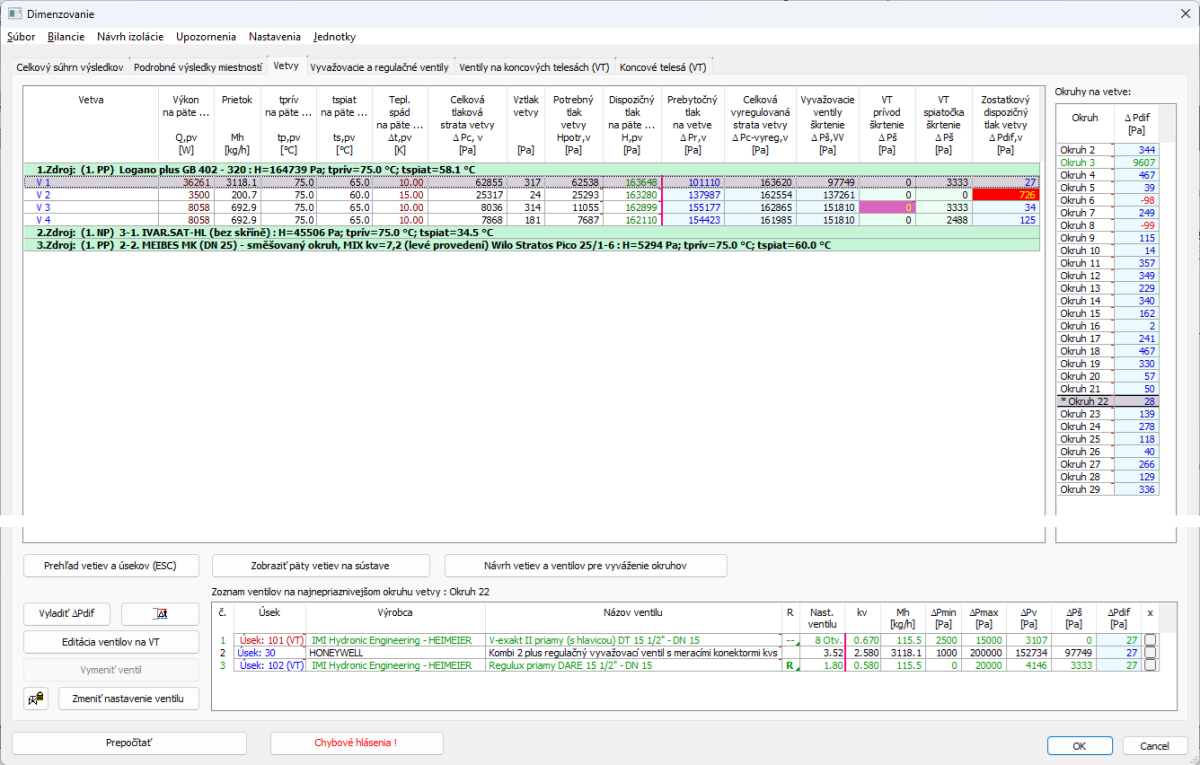Tick the checkbox for Úsek: 101 (VT)
1200x765 pixels.
coord(1150,639)
